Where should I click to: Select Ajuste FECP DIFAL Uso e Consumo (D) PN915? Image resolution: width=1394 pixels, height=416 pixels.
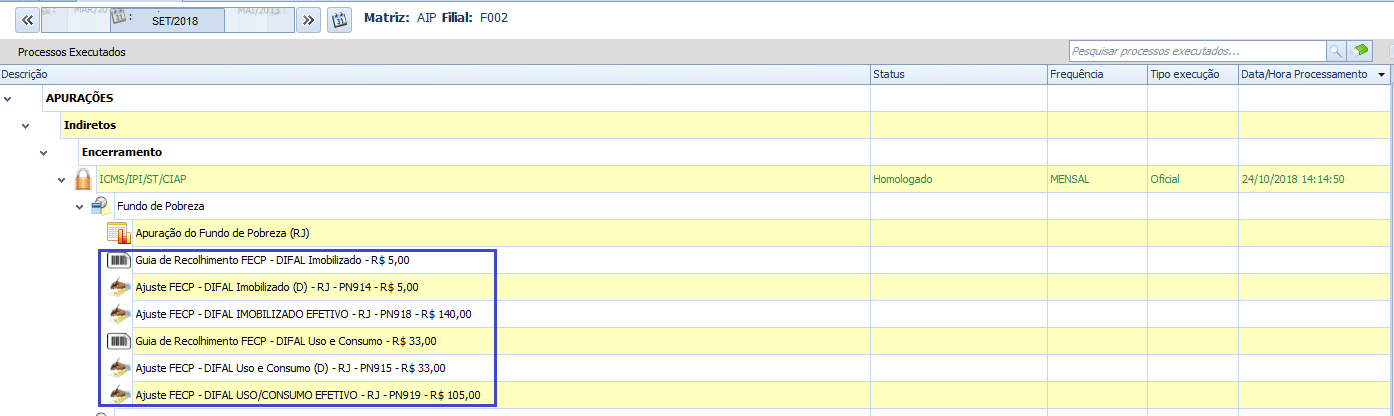(290, 368)
